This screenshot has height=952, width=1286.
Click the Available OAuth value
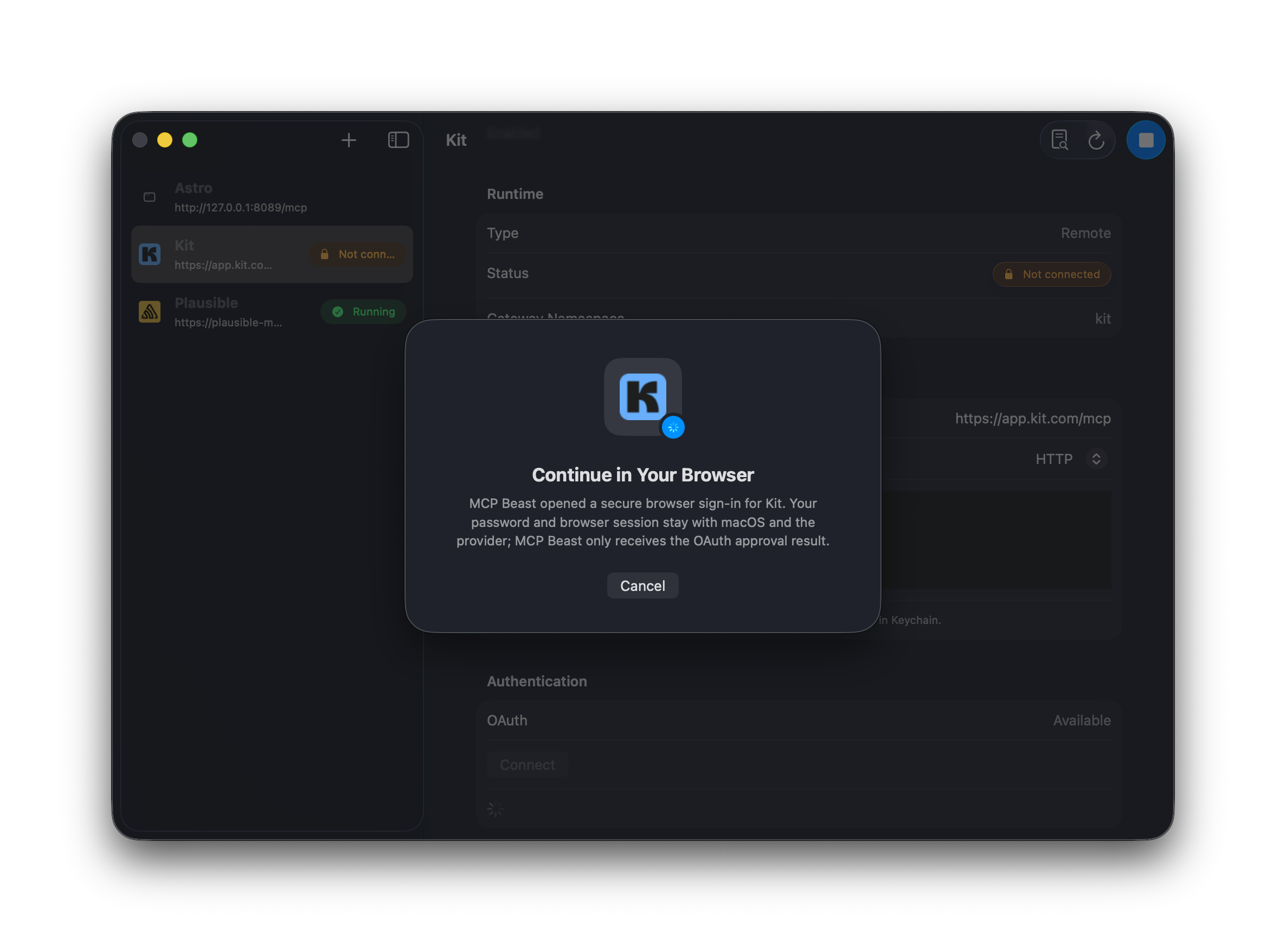(1082, 721)
